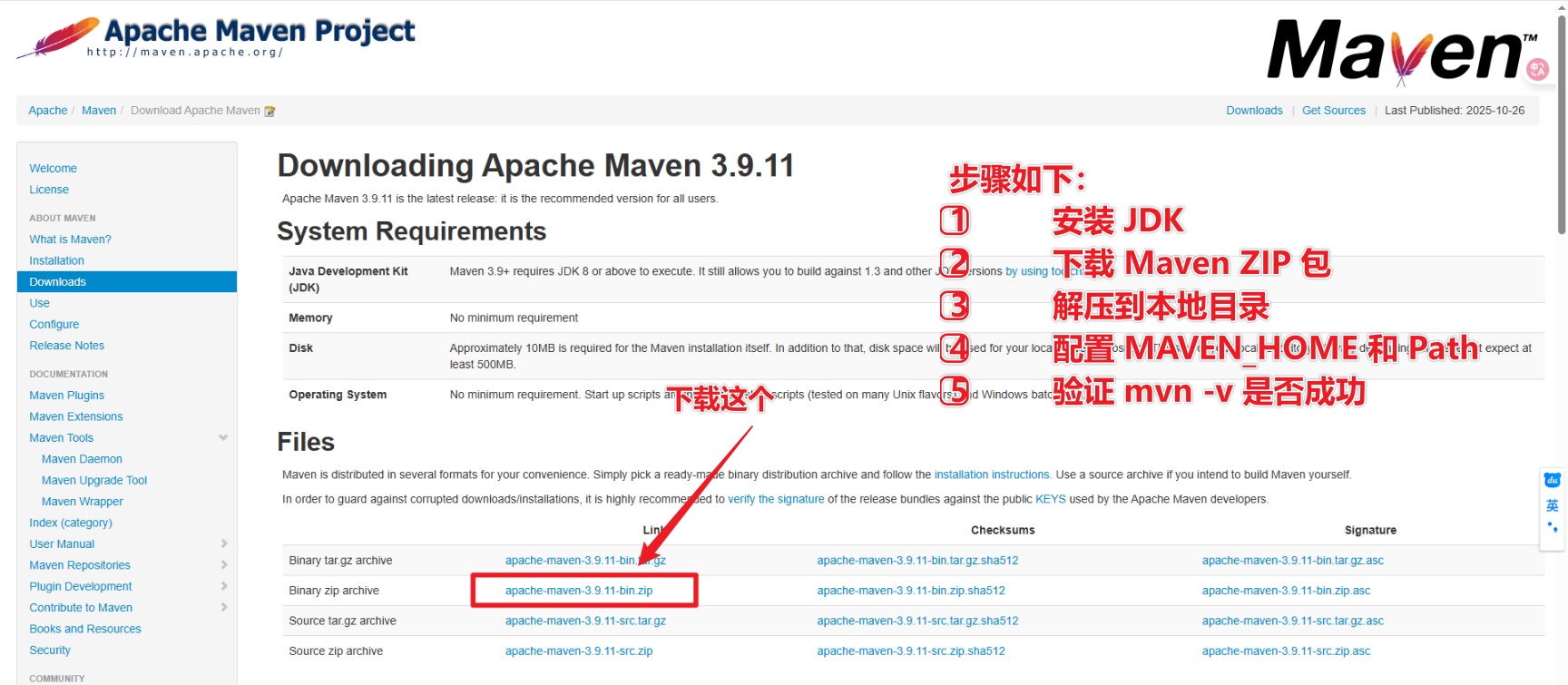Download apache-maven-3.9.11-bin.zip
The width and height of the screenshot is (1568, 685).
coord(579,591)
